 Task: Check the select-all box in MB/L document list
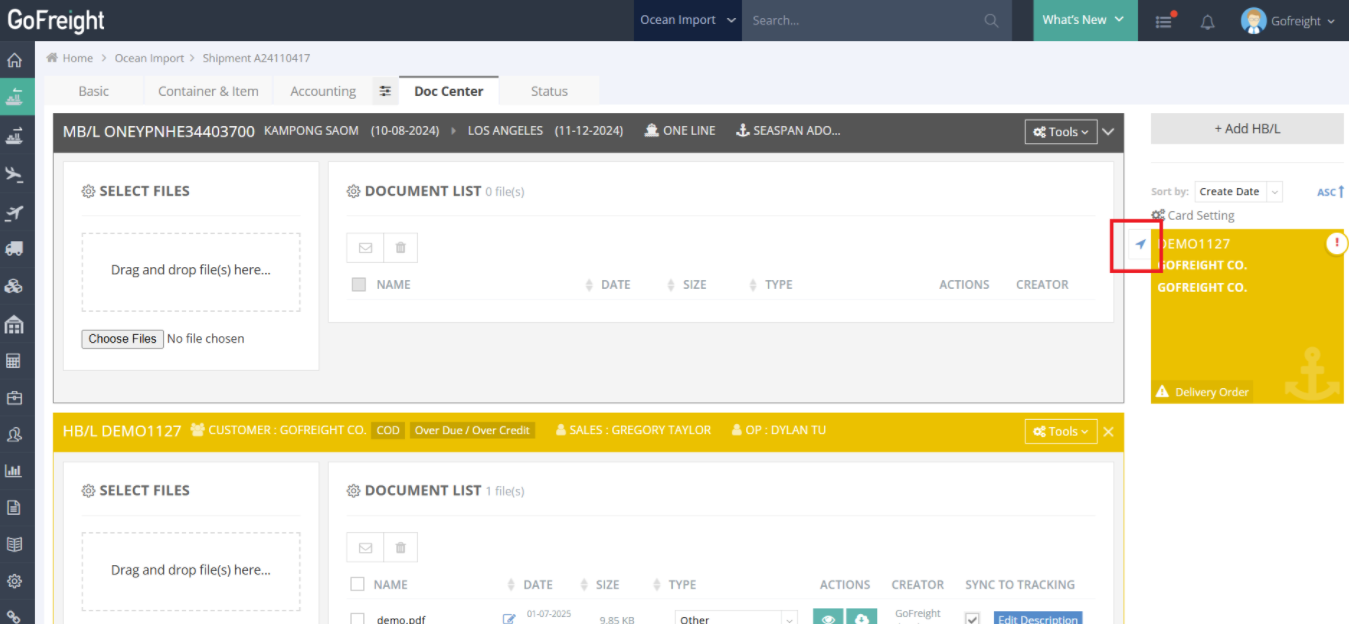[x=359, y=285]
